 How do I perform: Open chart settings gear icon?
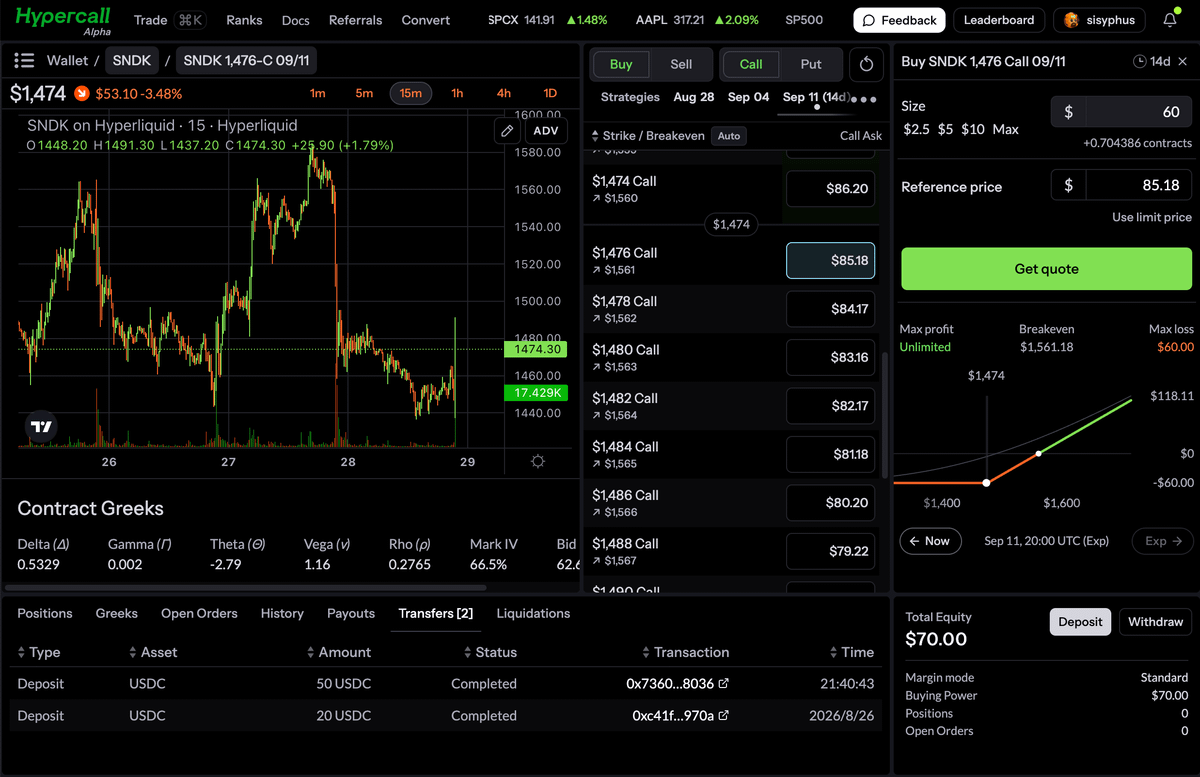538,461
